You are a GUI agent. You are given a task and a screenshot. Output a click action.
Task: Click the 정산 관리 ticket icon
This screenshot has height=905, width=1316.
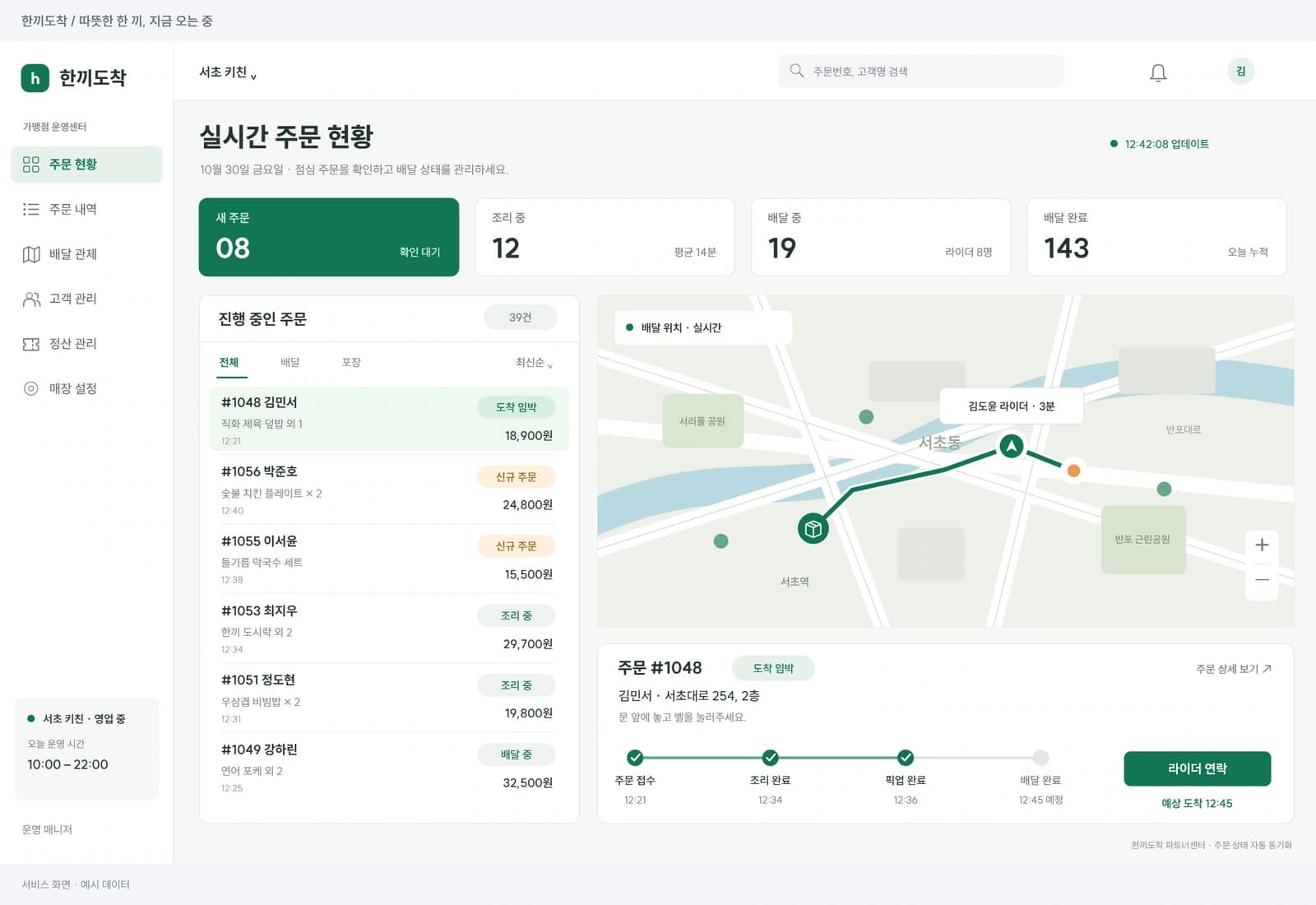tap(31, 344)
